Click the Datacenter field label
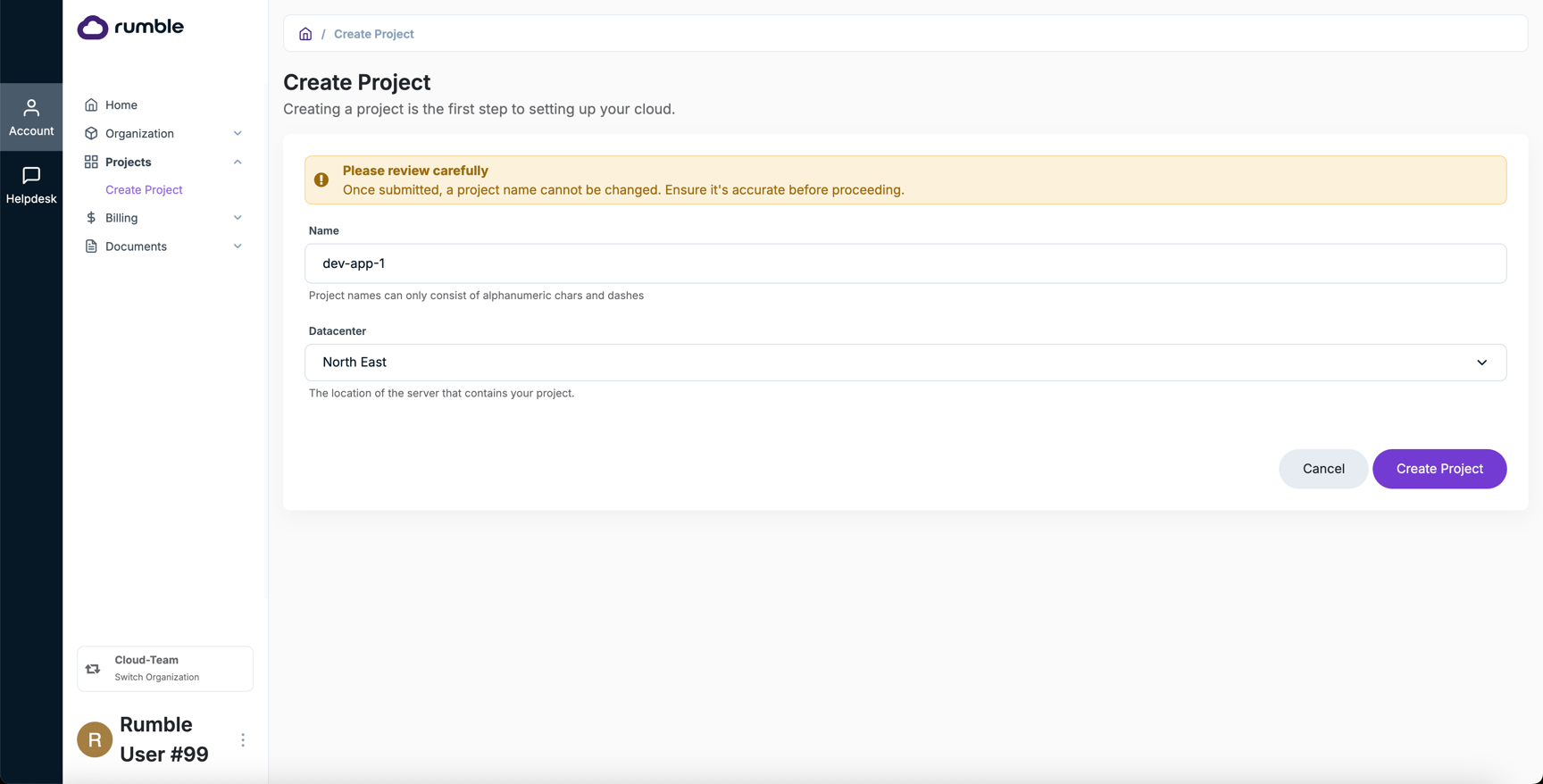The image size is (1543, 784). pyautogui.click(x=338, y=330)
